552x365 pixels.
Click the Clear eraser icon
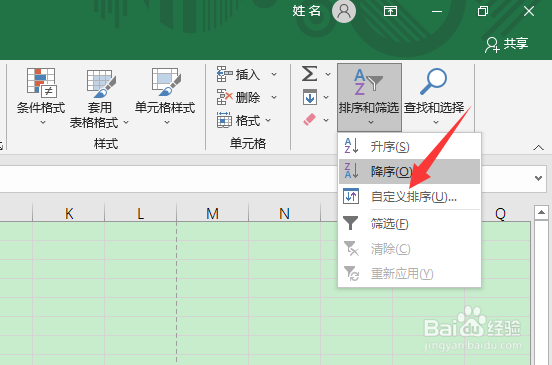[309, 120]
